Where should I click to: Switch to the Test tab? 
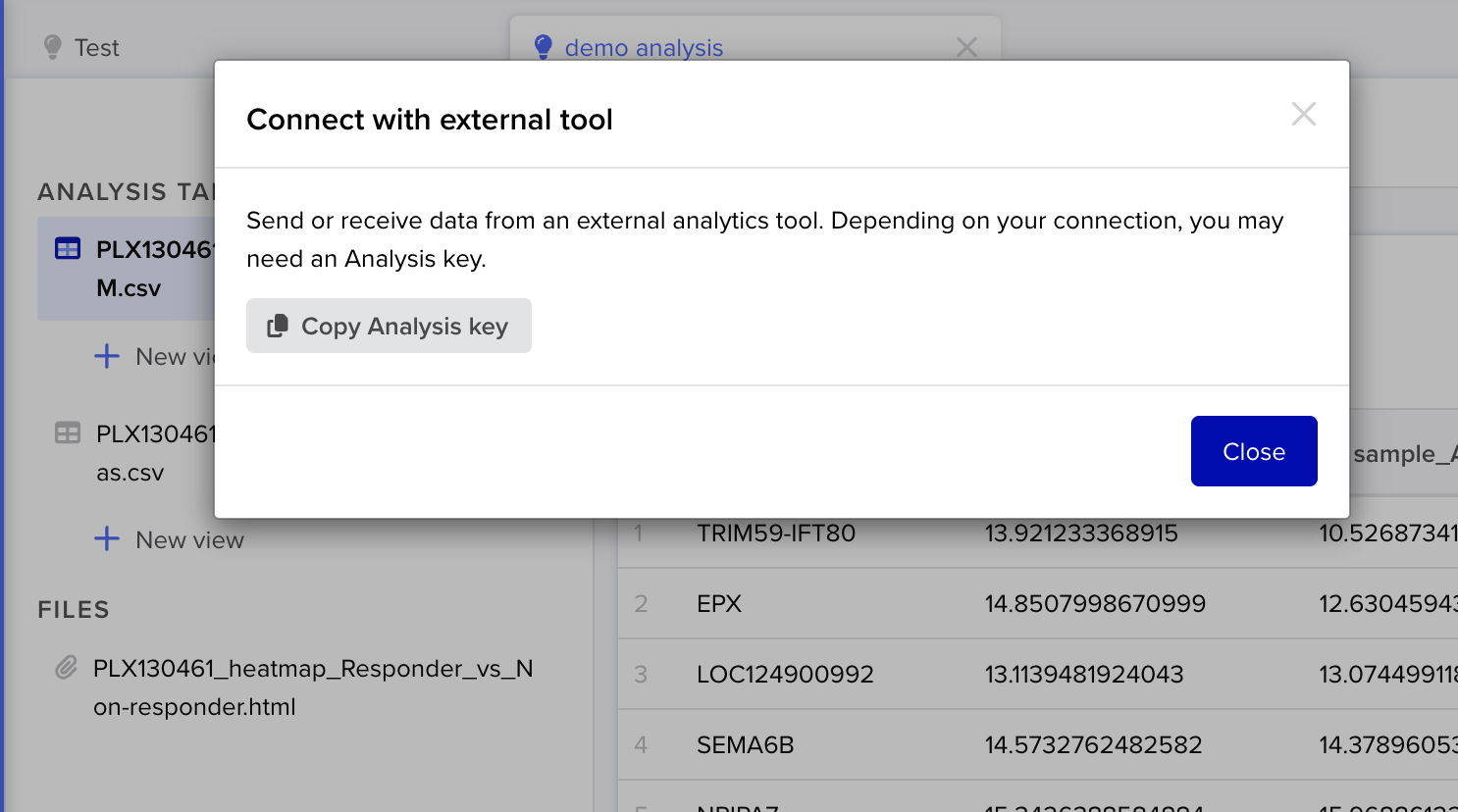click(x=96, y=47)
